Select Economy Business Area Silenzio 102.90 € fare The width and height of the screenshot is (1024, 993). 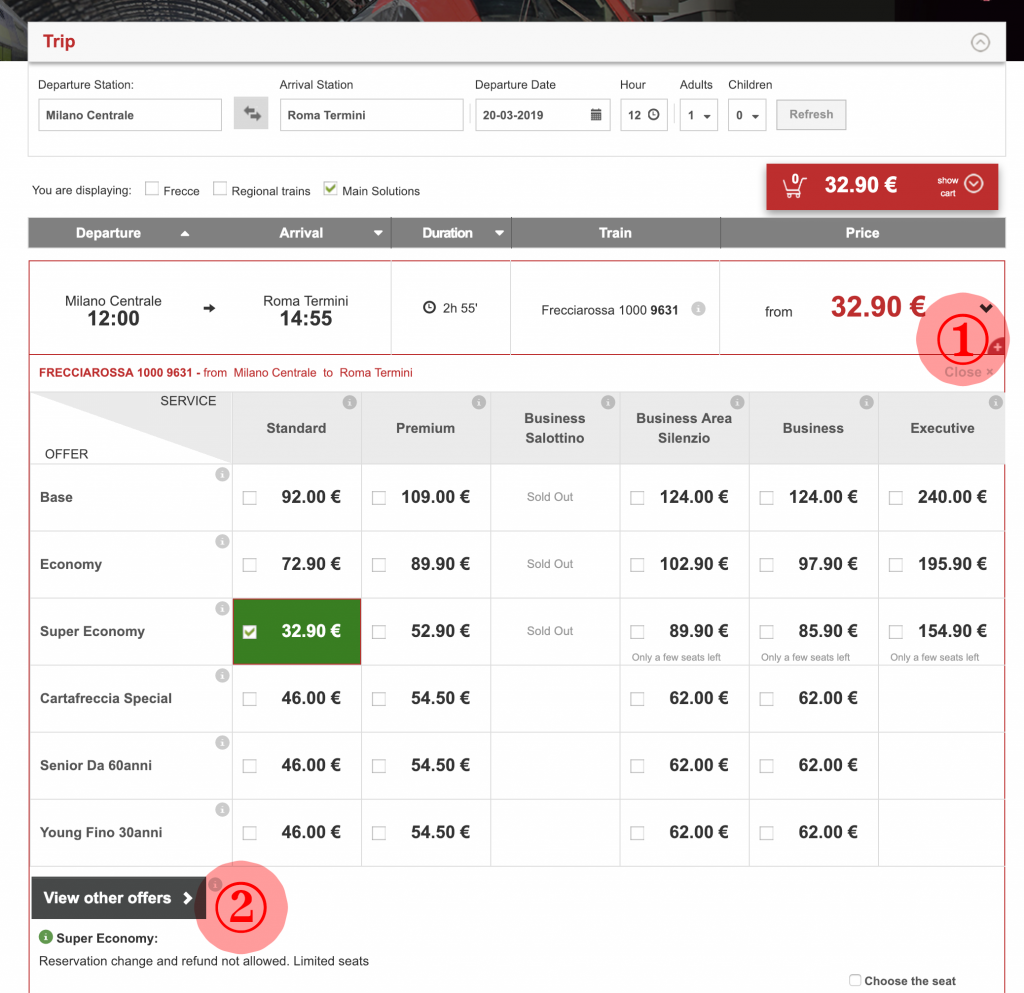(637, 565)
